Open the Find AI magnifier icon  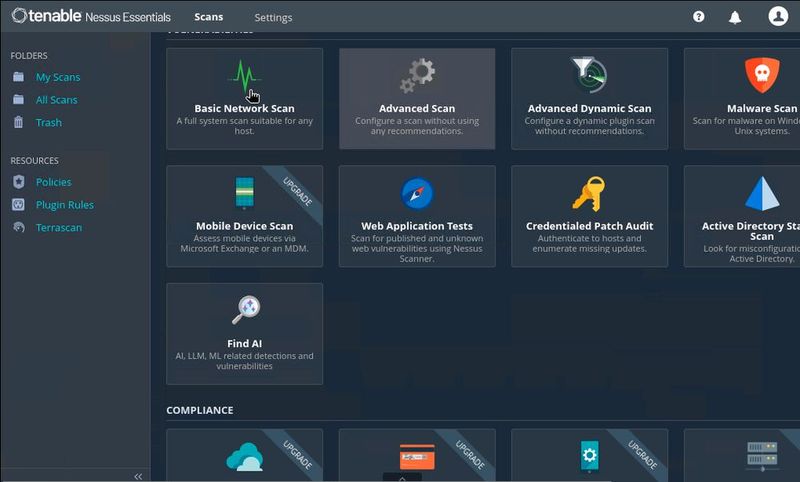pyautogui.click(x=245, y=310)
